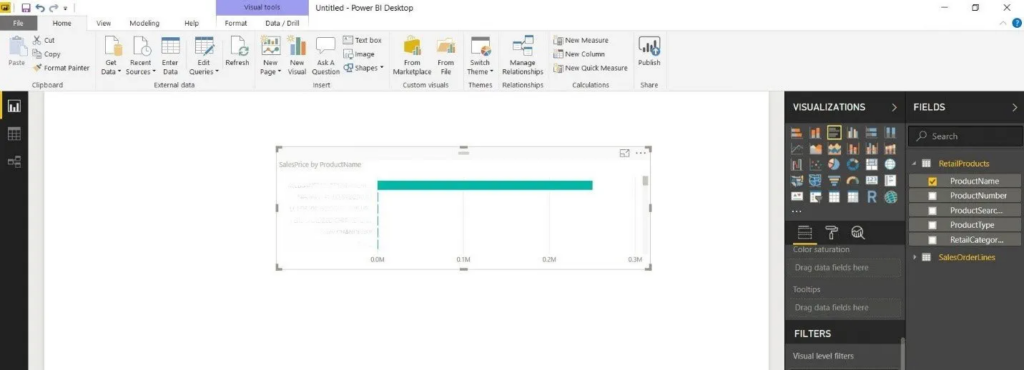Click the New Quick Measure button
Screen dimensions: 1024x370
[590, 68]
